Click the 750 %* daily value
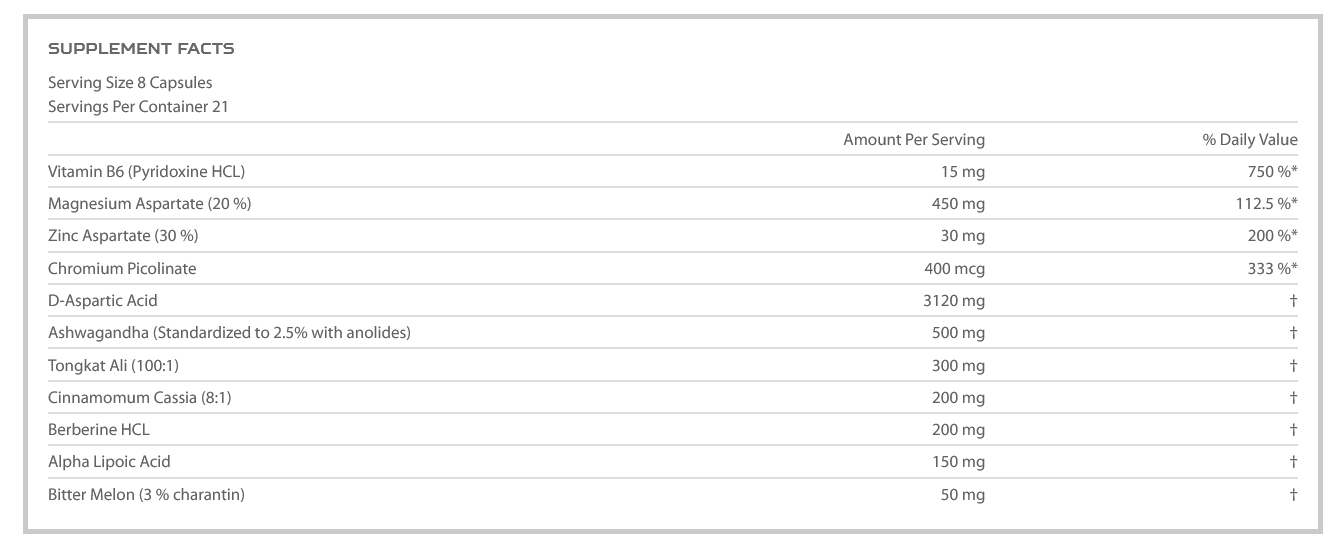This screenshot has width=1334, height=543. (x=1265, y=171)
